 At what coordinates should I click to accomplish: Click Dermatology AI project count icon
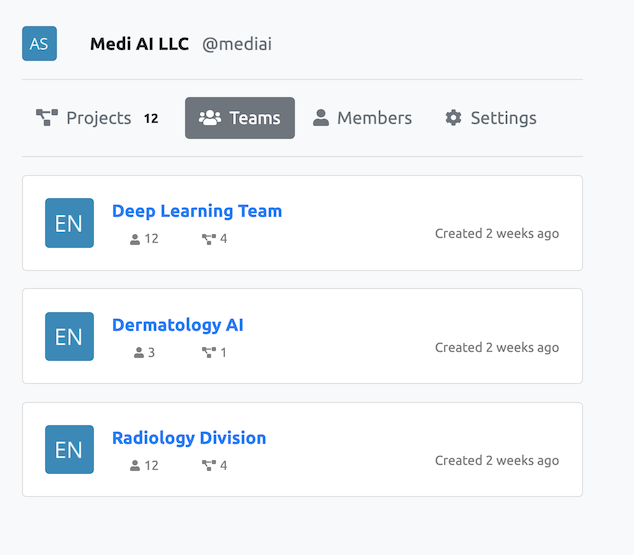(x=209, y=352)
